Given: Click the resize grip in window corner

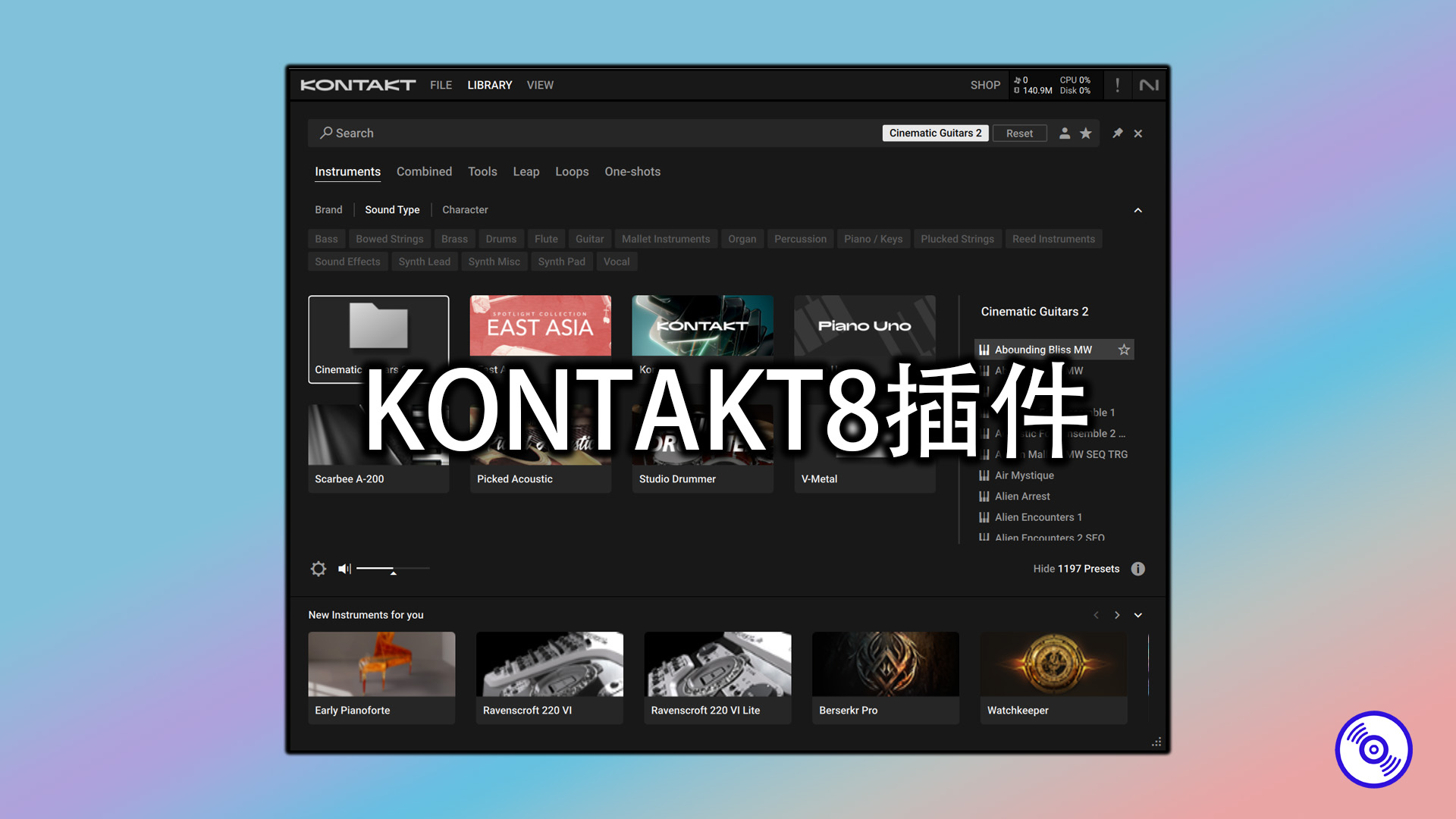Looking at the screenshot, I should (x=1156, y=742).
